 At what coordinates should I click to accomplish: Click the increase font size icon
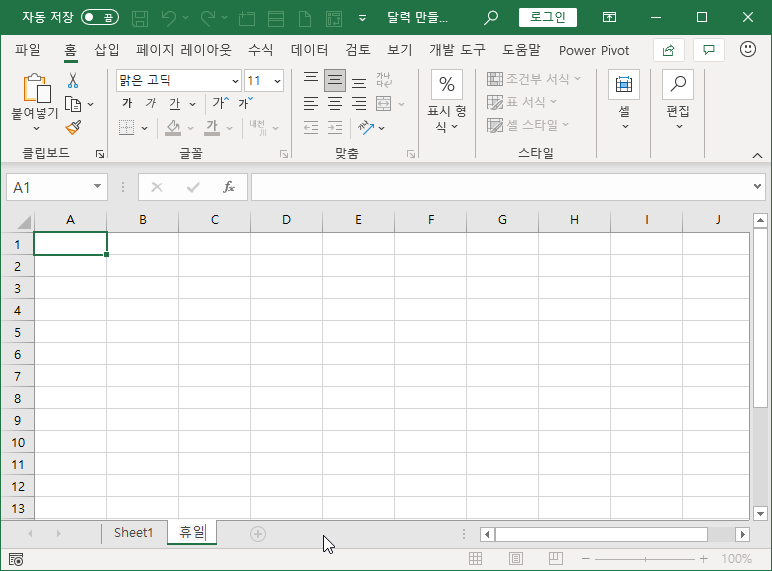tap(221, 103)
